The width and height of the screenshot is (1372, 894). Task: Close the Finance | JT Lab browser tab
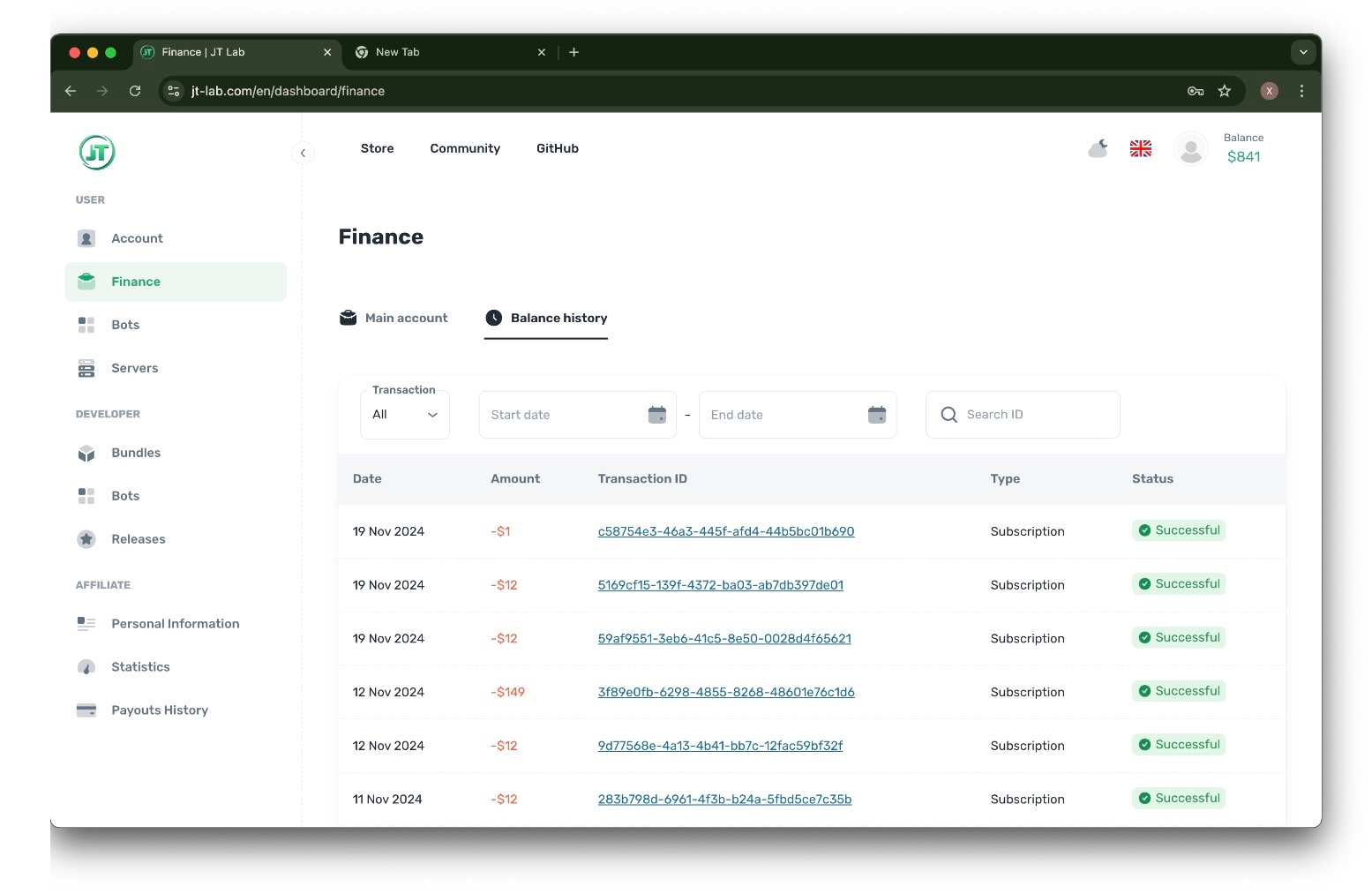pyautogui.click(x=327, y=52)
